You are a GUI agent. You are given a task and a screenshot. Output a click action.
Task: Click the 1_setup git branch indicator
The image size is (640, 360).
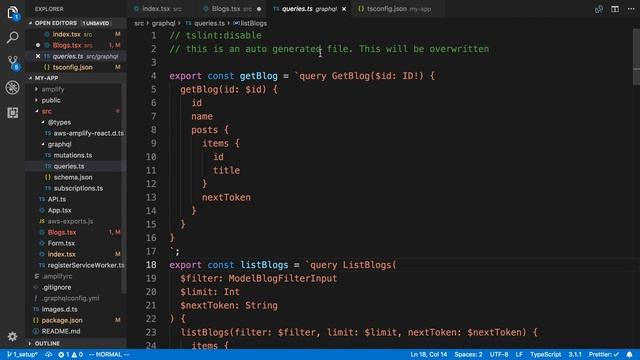(22, 354)
